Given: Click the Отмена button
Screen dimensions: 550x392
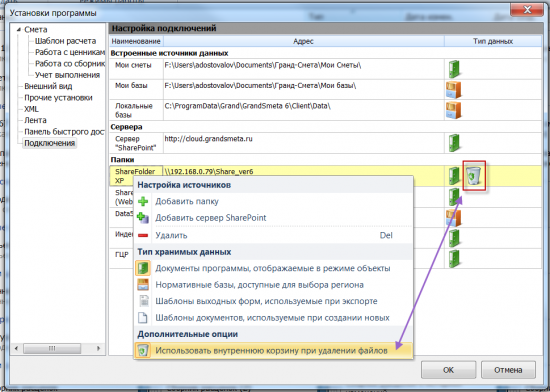Looking at the screenshot, I should pyautogui.click(x=508, y=370).
